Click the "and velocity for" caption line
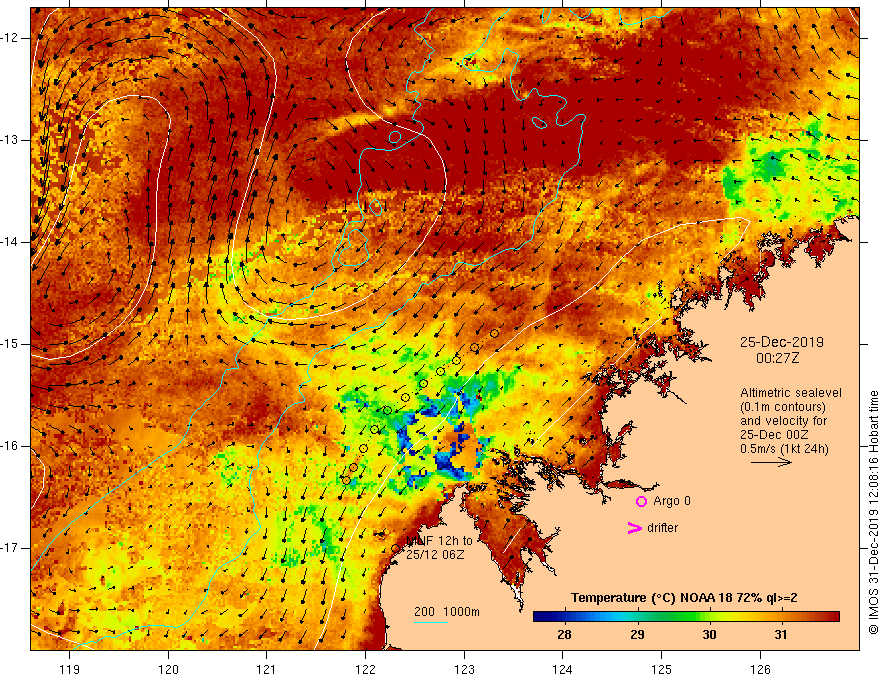This screenshot has width=880, height=680. [x=783, y=421]
